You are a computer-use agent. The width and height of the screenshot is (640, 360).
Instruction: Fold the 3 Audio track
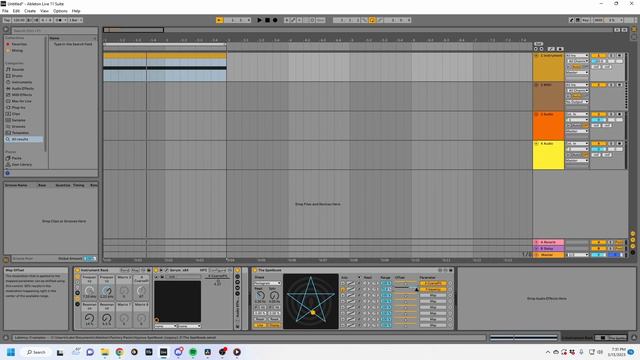pos(536,114)
